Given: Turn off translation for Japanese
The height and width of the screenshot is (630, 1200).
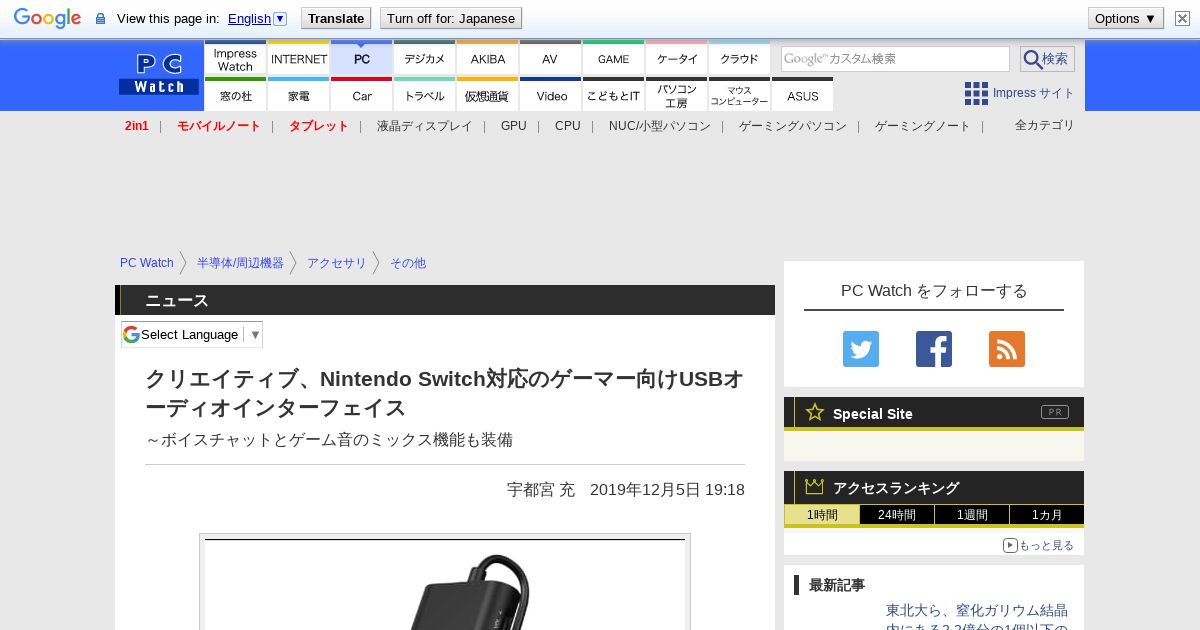Looking at the screenshot, I should (x=451, y=18).
